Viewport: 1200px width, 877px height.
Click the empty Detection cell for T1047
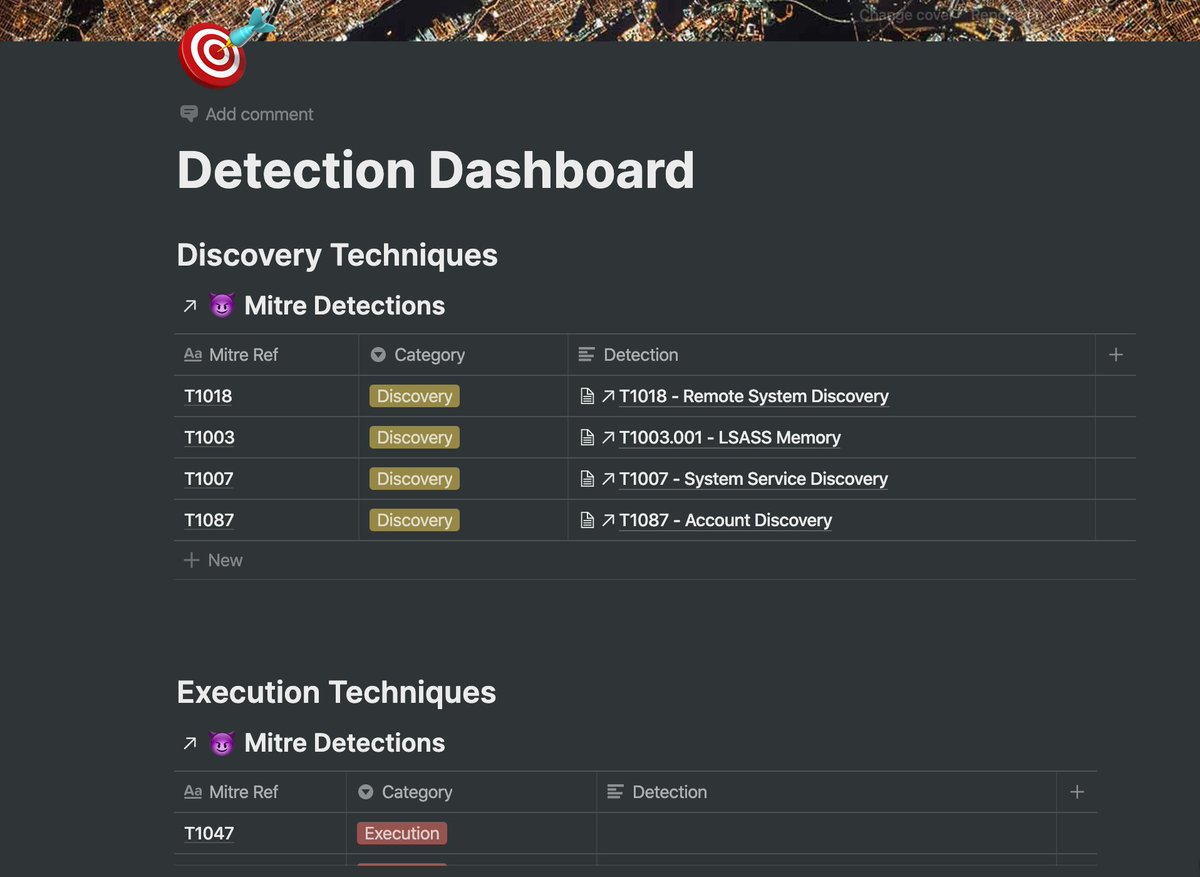826,833
